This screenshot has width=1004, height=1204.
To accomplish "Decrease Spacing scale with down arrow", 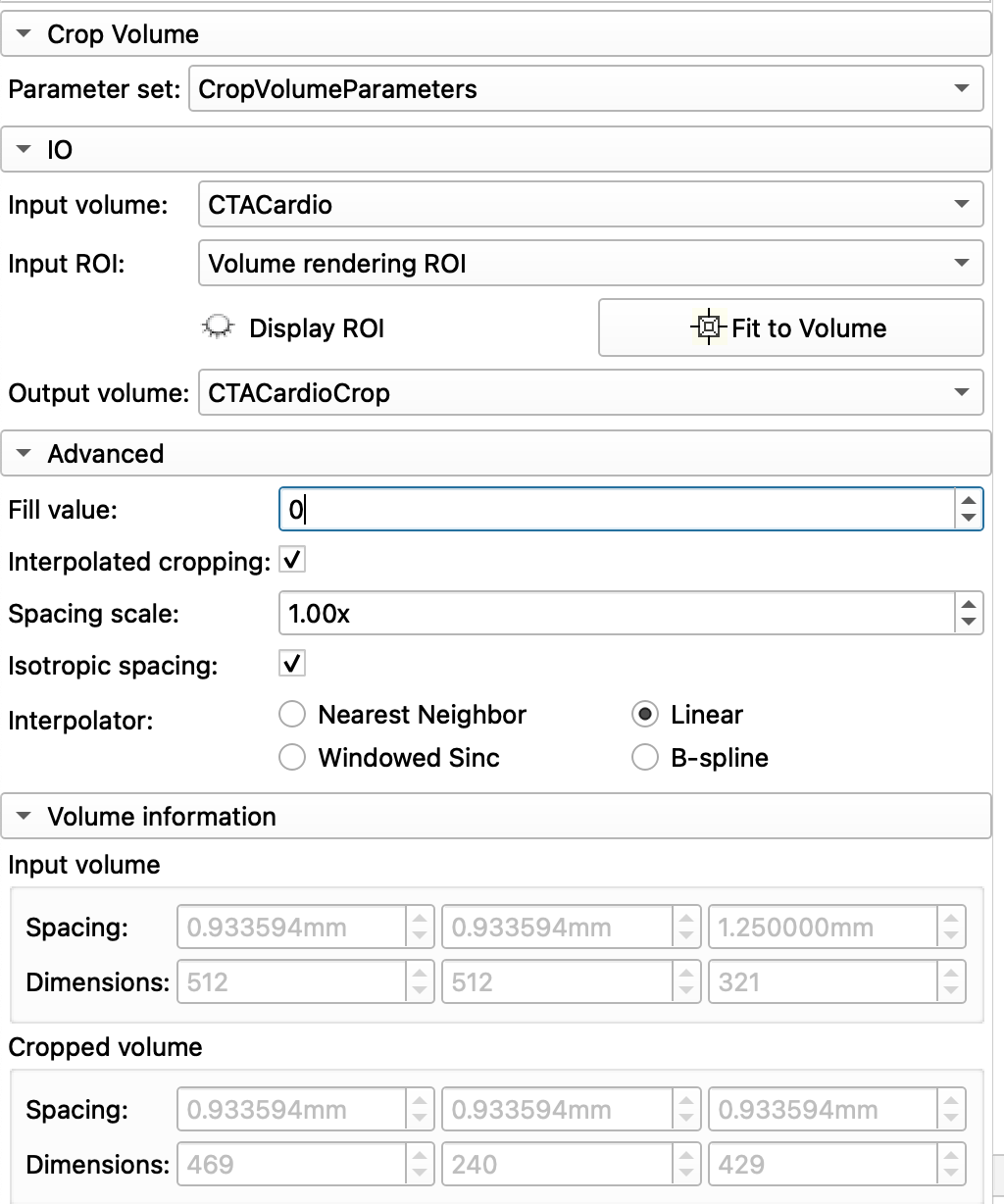I will [x=969, y=624].
